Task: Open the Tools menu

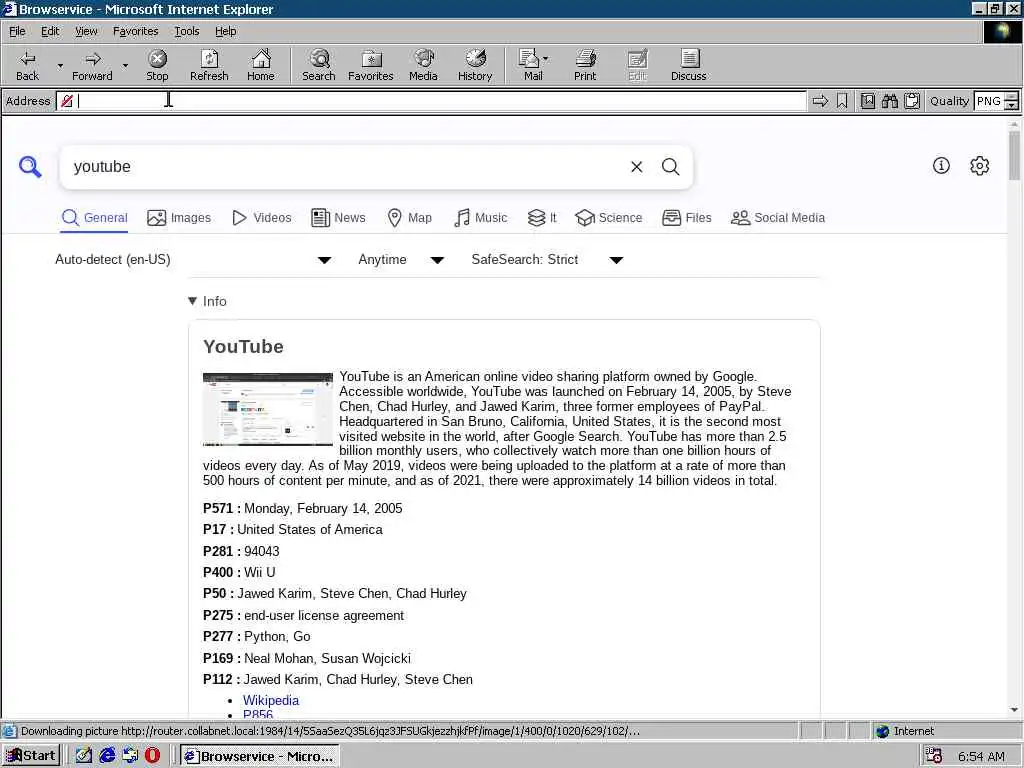Action: click(x=186, y=31)
